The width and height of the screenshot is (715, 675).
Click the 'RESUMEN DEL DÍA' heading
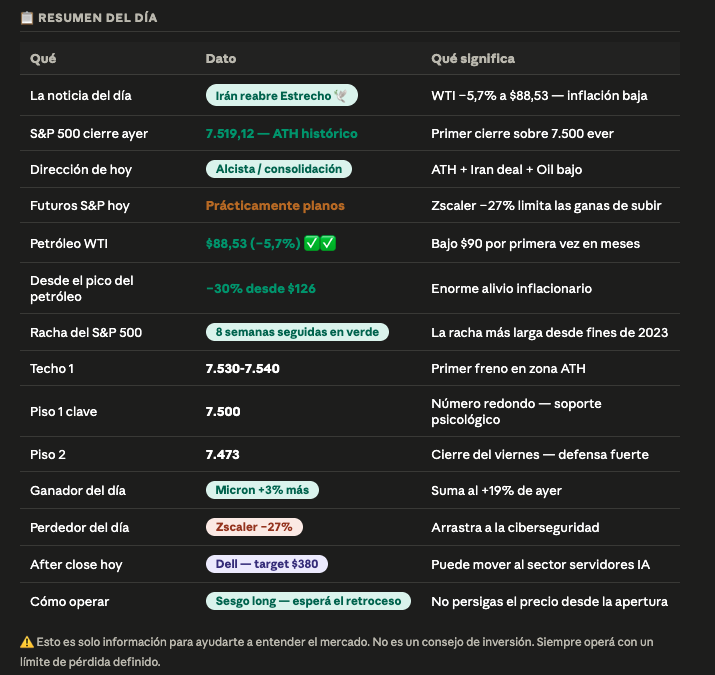click(98, 18)
